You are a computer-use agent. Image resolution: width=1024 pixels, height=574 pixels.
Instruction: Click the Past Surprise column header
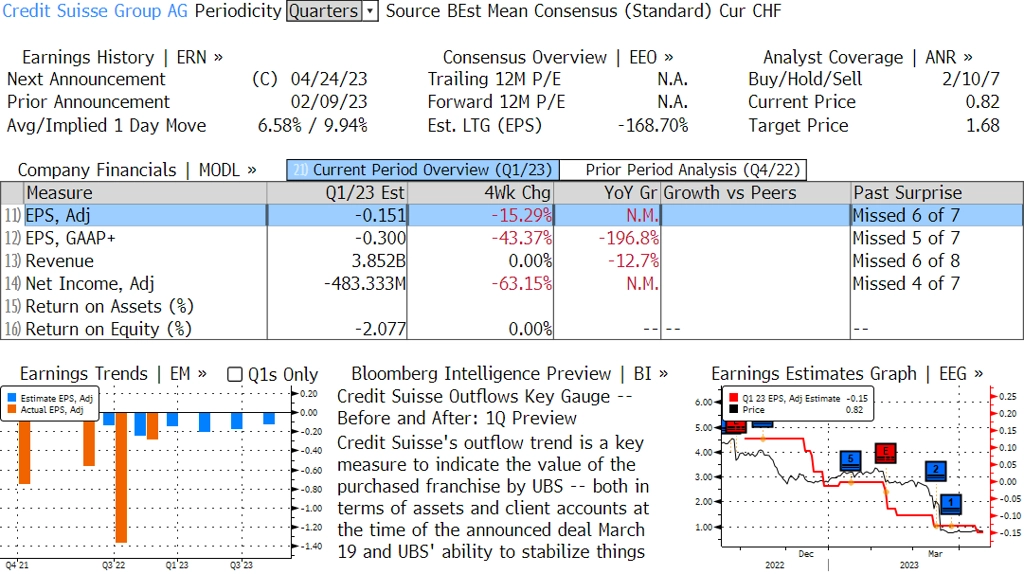[x=936, y=193]
